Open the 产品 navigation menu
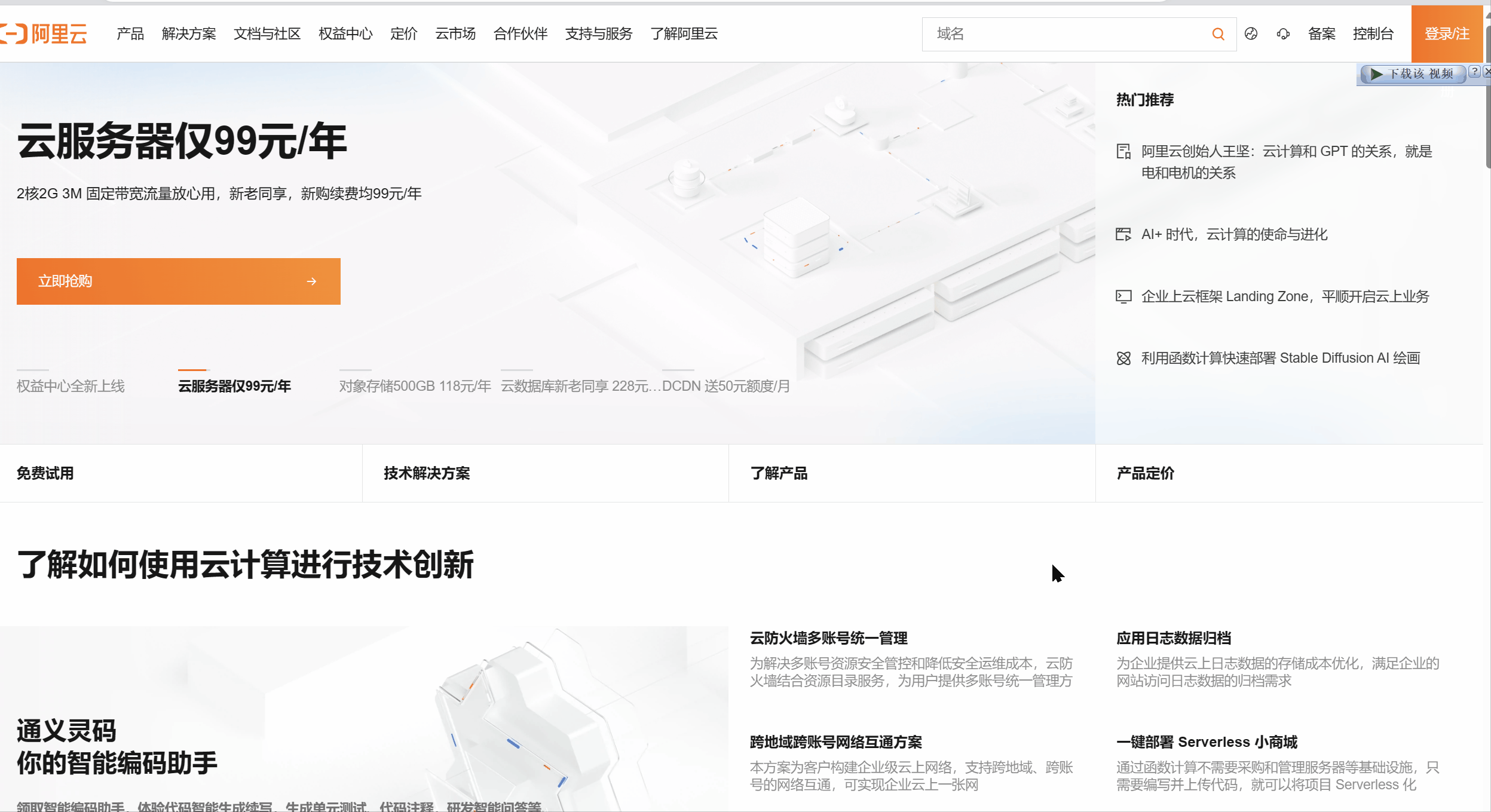Viewport: 1491px width, 812px height. click(x=130, y=34)
